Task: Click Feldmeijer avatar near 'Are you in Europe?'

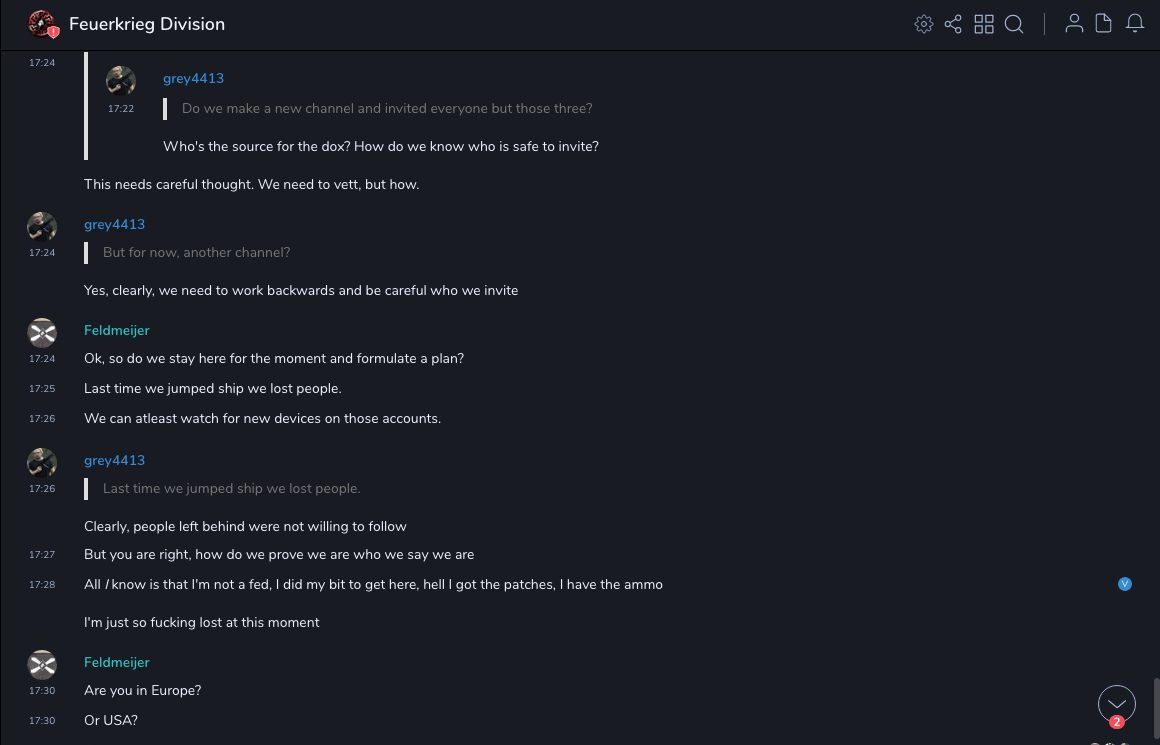Action: (42, 664)
